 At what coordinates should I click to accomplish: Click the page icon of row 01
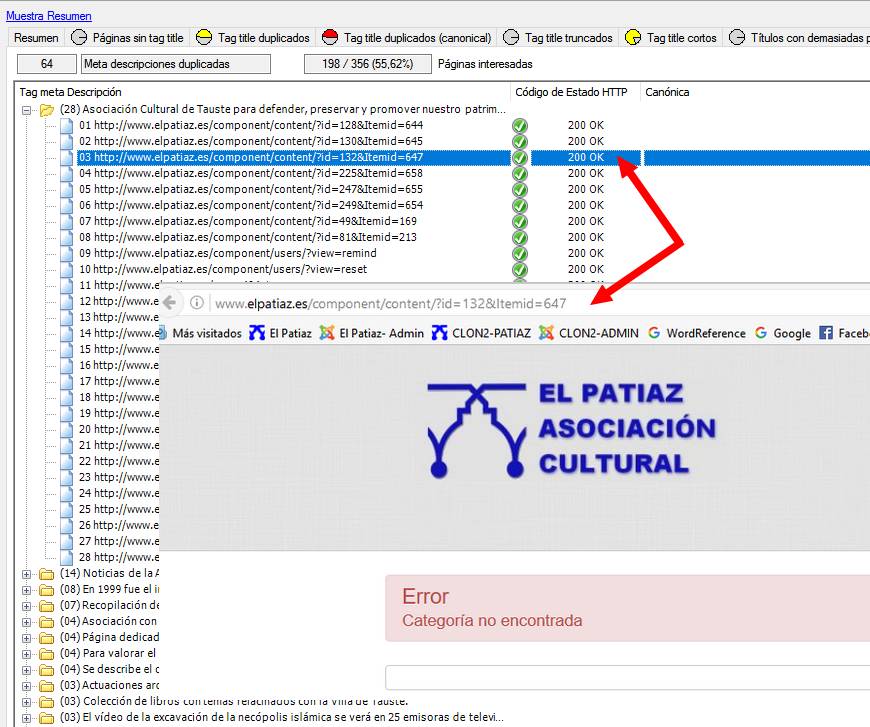point(67,125)
